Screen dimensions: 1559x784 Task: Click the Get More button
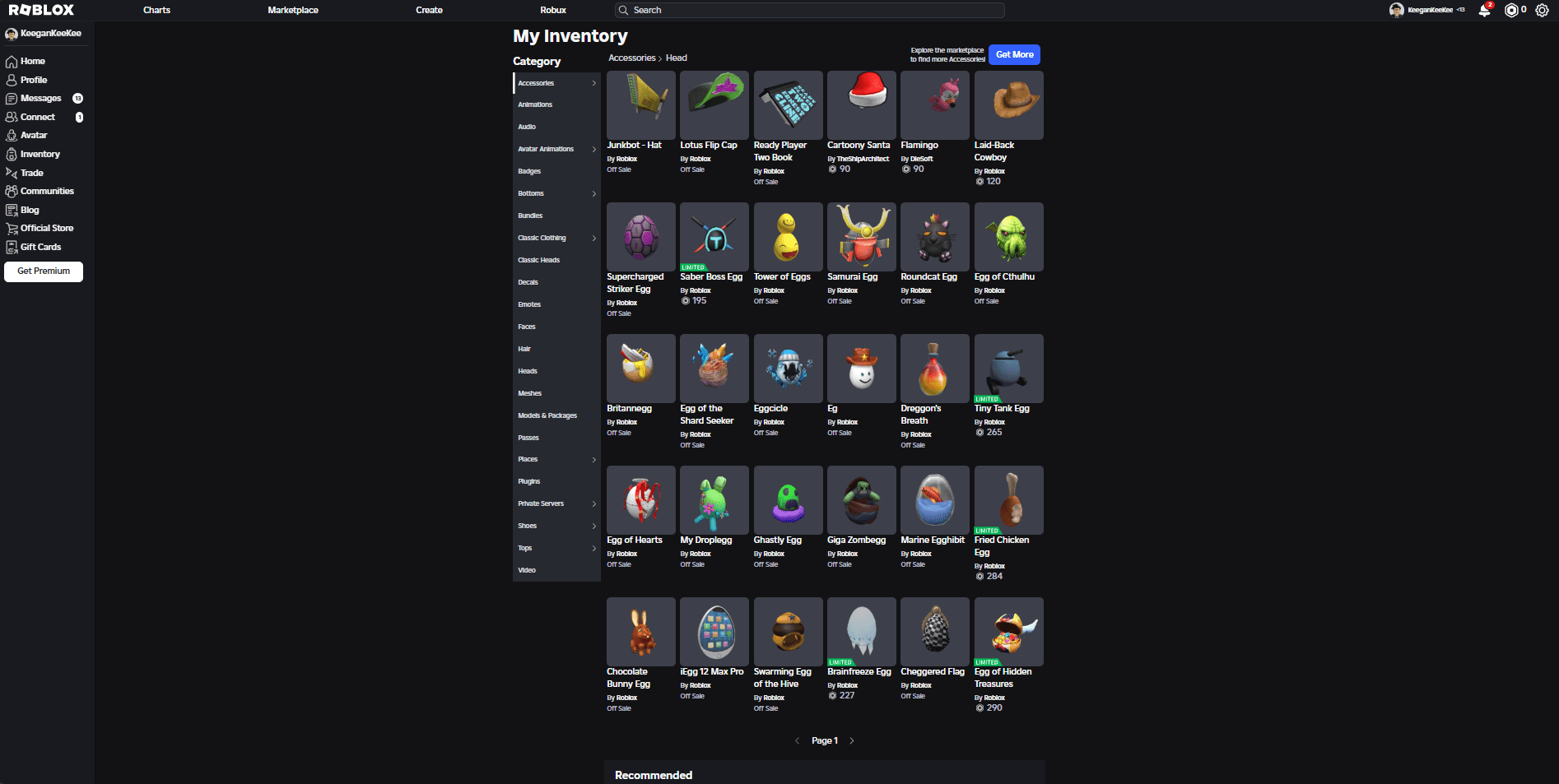click(x=1013, y=54)
